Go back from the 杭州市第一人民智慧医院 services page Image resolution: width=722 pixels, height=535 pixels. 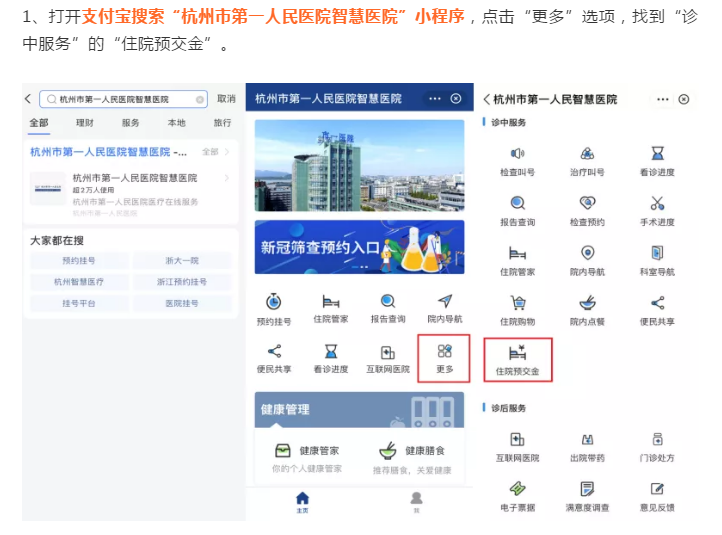(487, 99)
